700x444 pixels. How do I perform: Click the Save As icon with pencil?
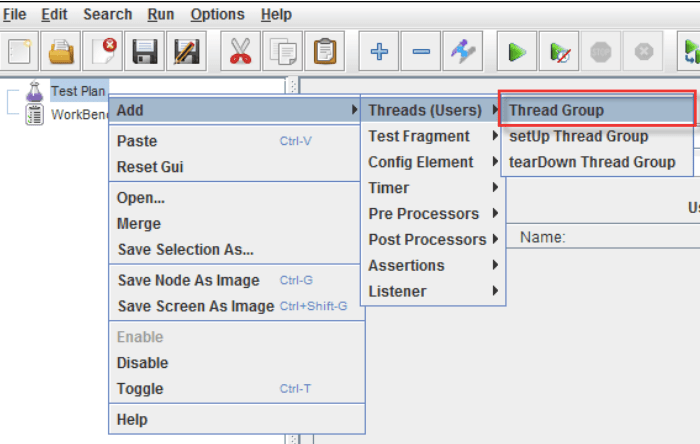pyautogui.click(x=187, y=51)
